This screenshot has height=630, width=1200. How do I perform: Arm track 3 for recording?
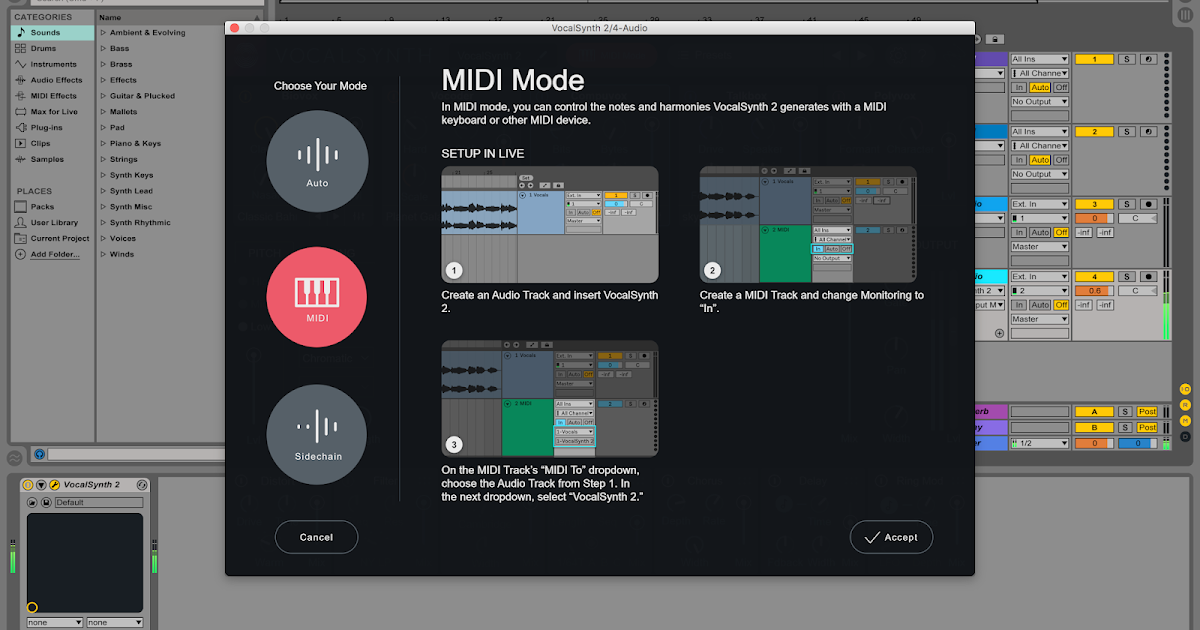click(1149, 204)
